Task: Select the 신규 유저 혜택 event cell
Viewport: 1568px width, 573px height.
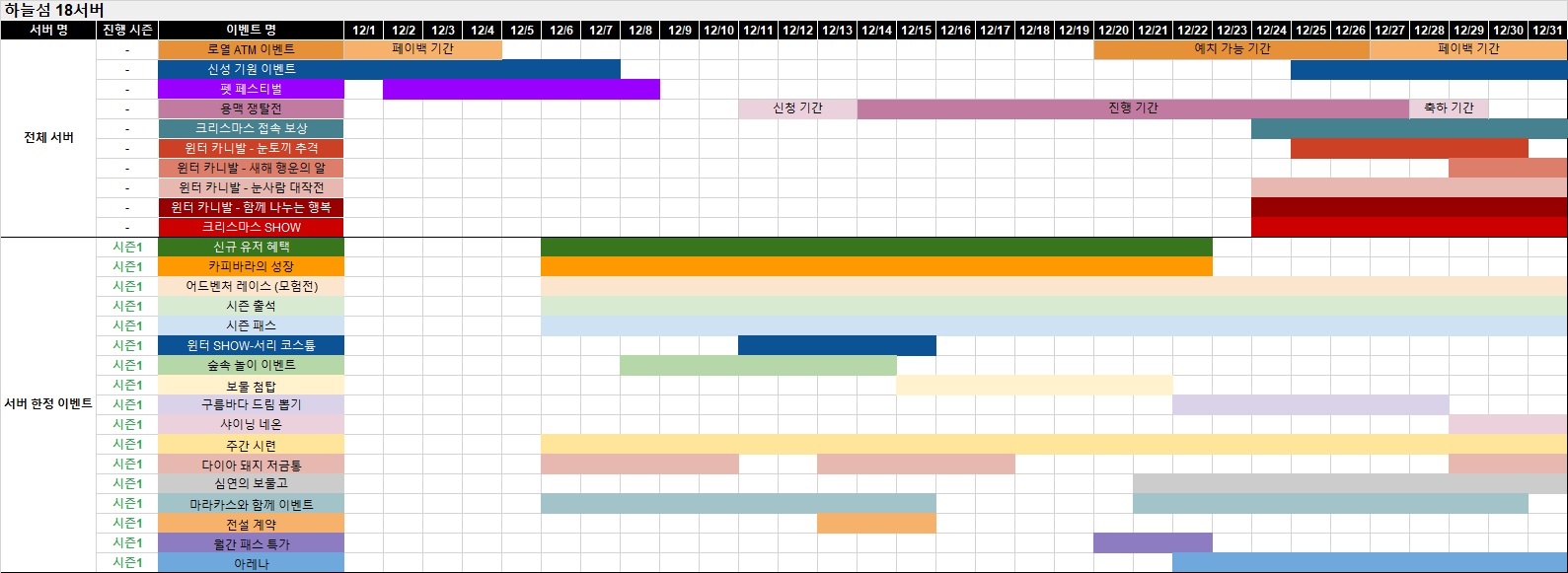Action: [251, 247]
